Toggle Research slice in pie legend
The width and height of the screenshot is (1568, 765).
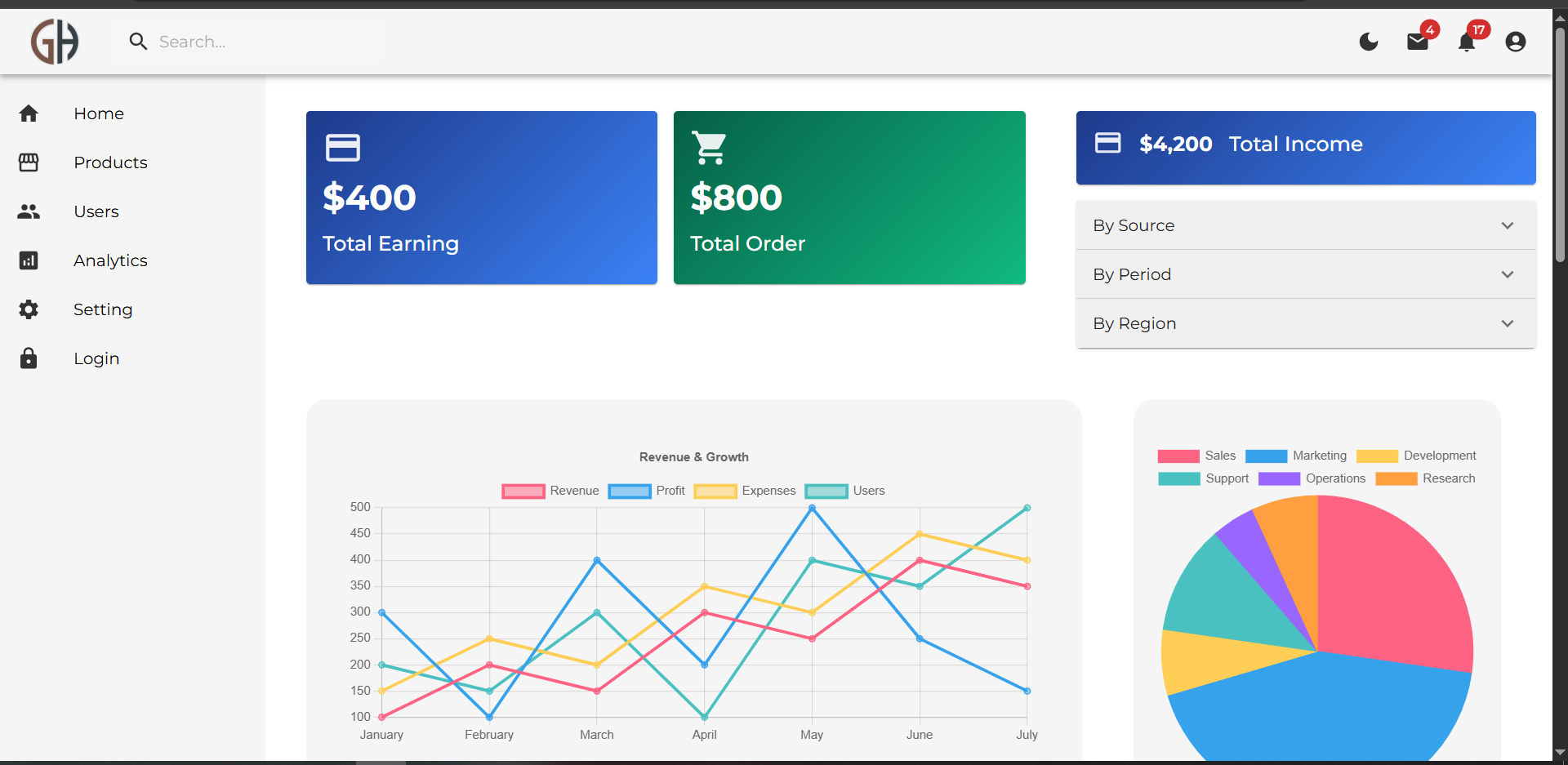(1425, 478)
